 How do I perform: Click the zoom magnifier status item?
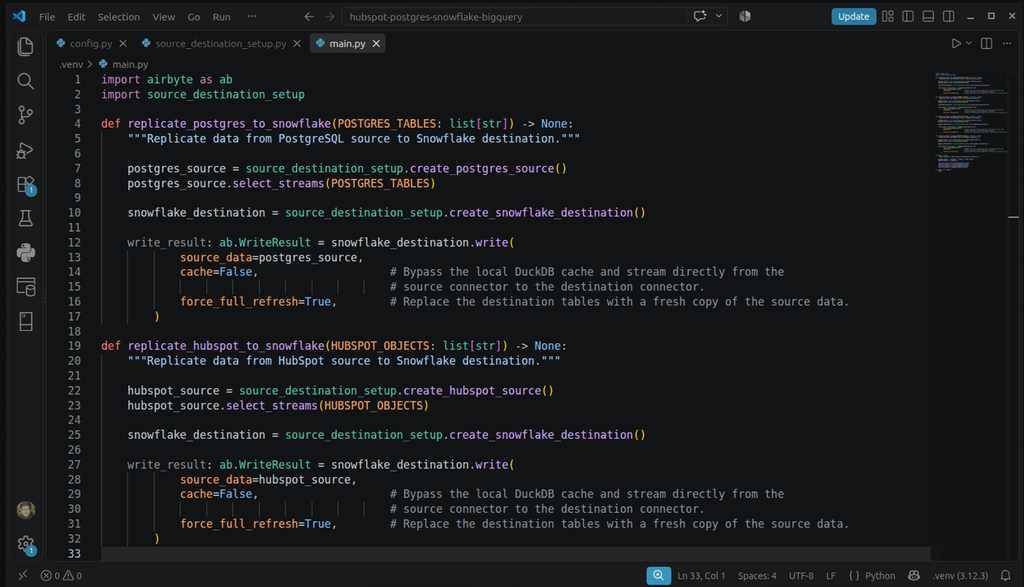pos(658,575)
